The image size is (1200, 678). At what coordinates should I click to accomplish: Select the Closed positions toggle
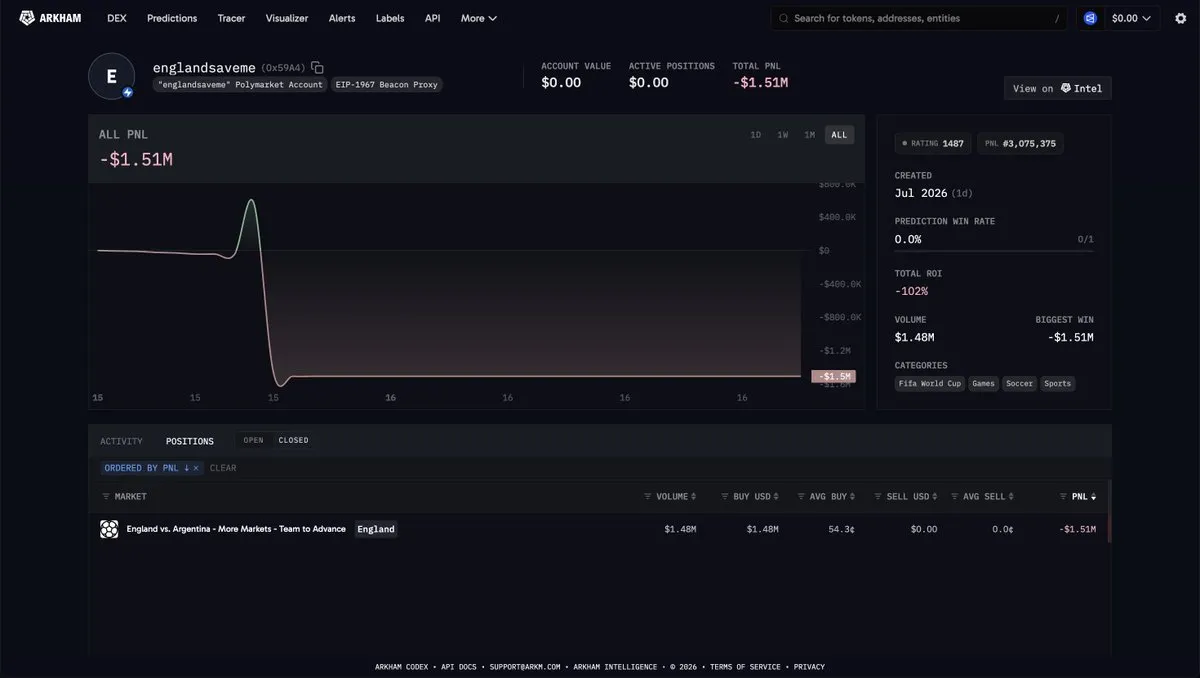point(293,440)
